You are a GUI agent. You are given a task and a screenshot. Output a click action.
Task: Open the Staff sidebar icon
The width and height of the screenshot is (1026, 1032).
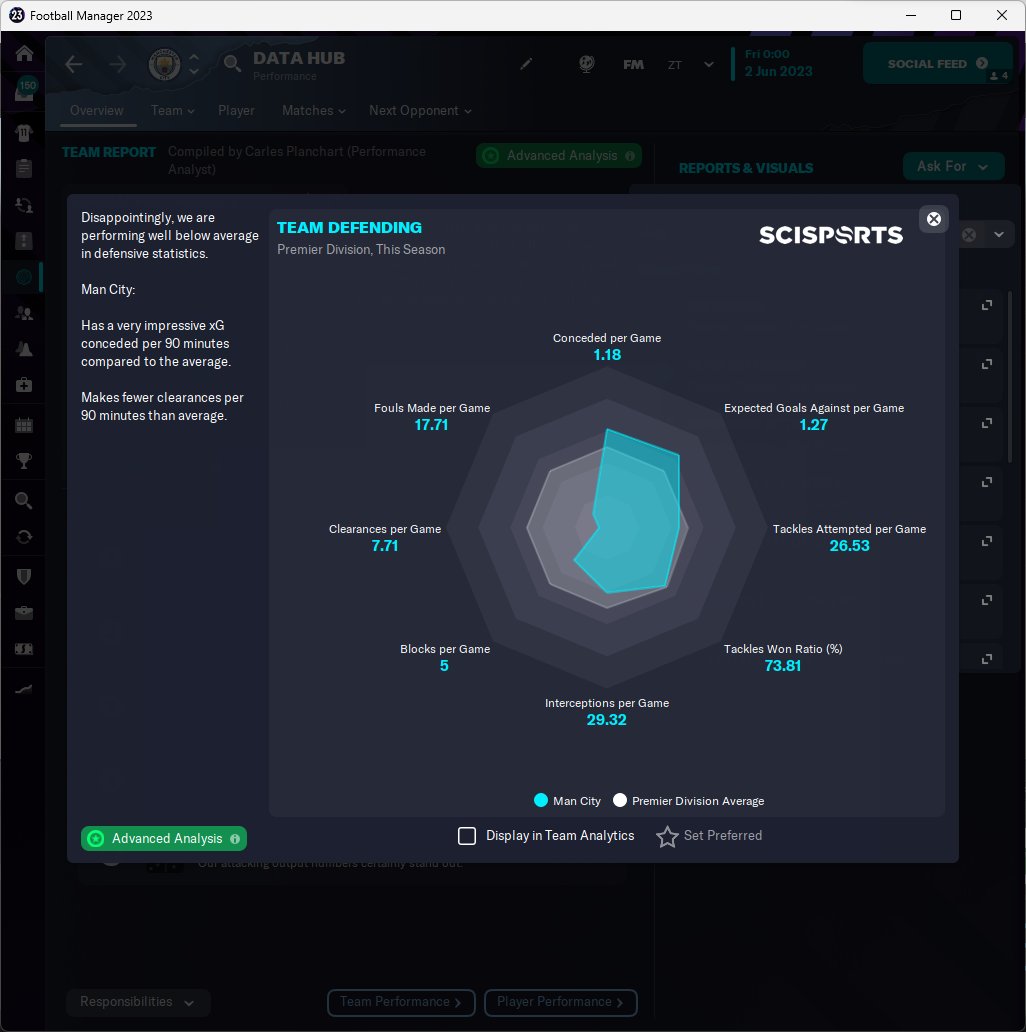(24, 313)
